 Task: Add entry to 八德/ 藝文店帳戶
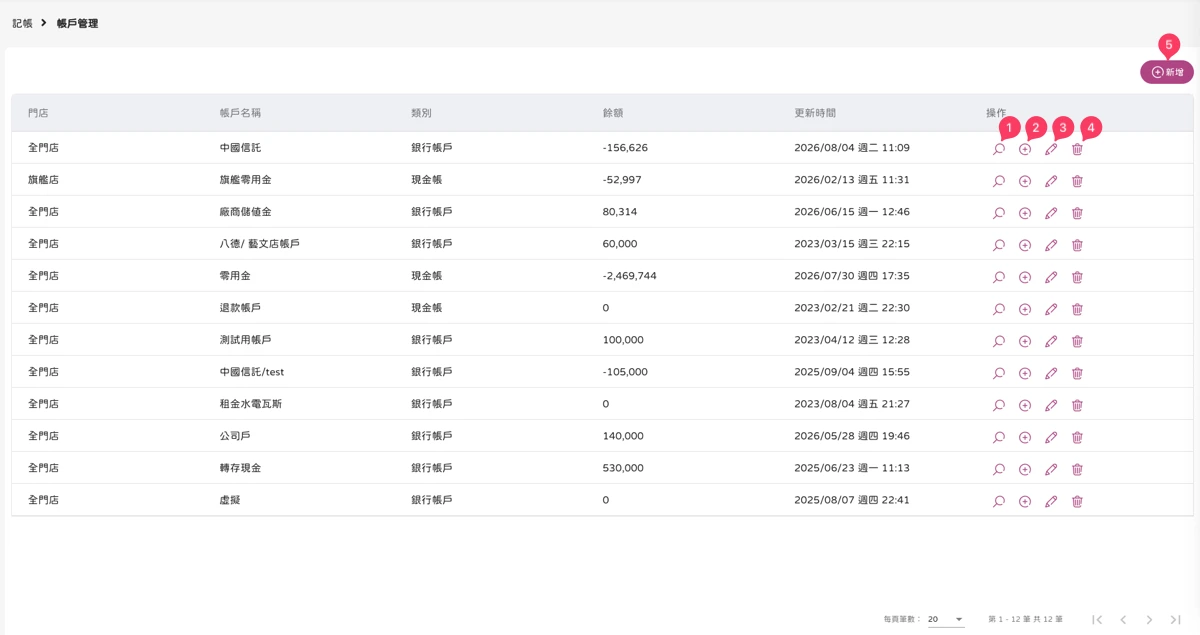click(1025, 245)
